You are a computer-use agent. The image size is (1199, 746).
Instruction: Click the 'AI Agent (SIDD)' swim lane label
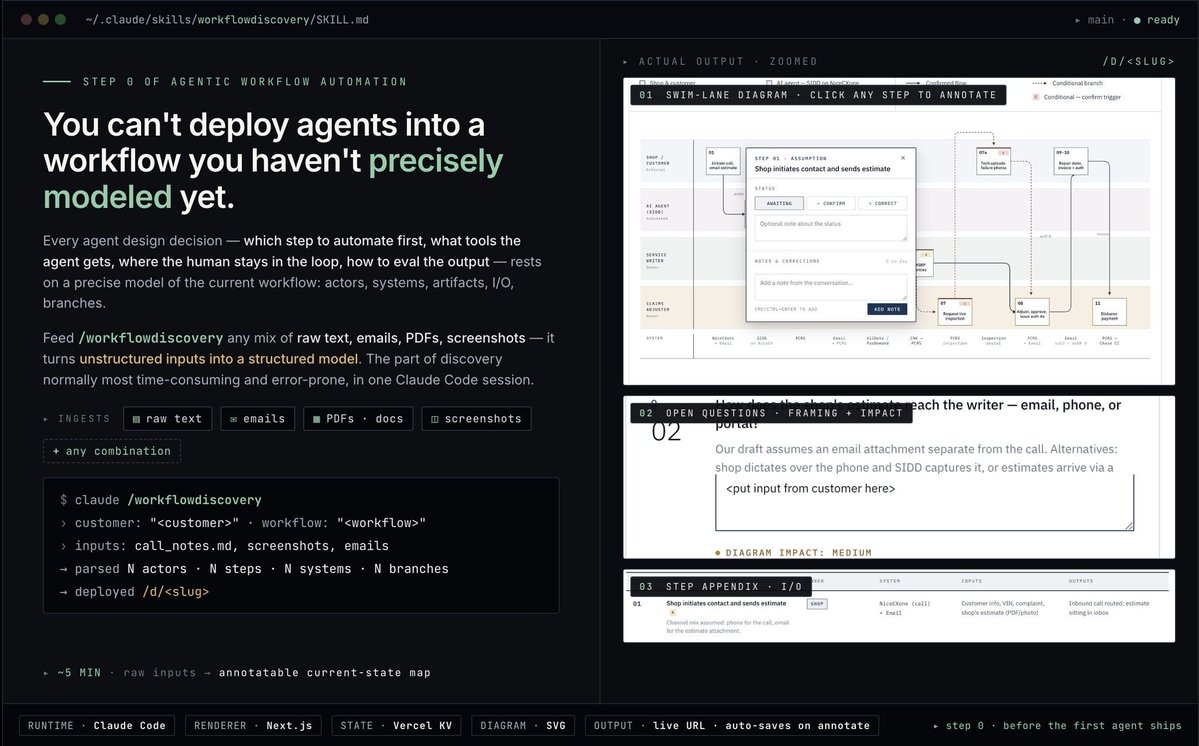point(658,212)
